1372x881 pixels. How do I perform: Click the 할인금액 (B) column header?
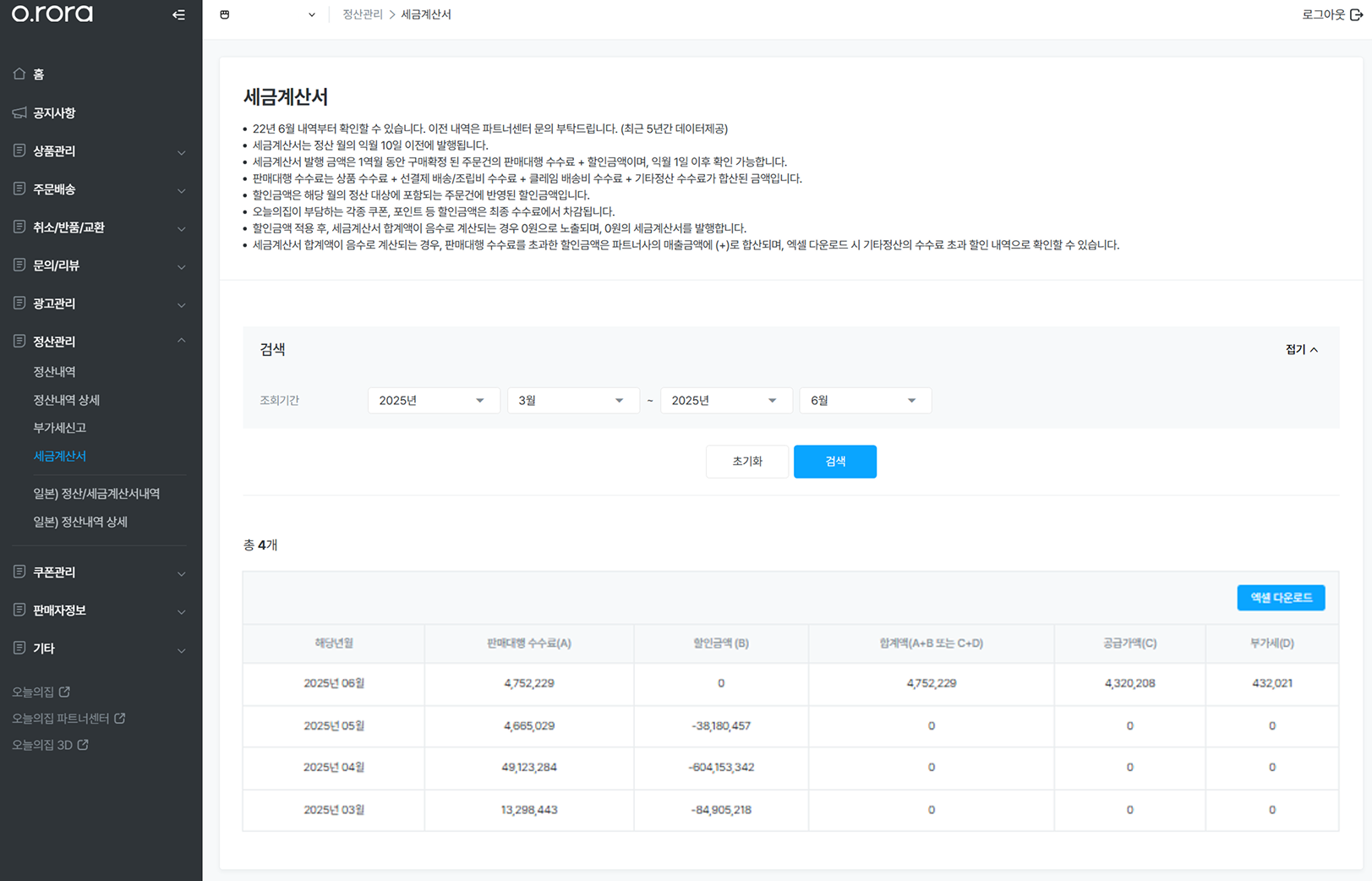(721, 643)
